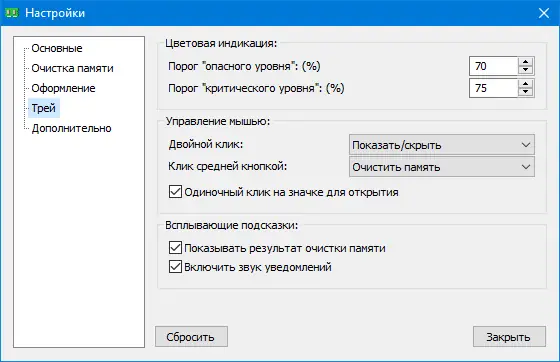This screenshot has height=362, width=560.
Task: Open the Клик средней кнопкой dropdown
Action: pyautogui.click(x=442, y=167)
